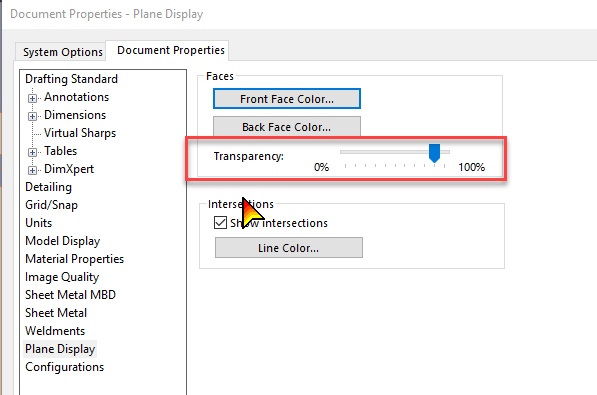This screenshot has height=395, width=597.
Task: Click the Transparency slider handle
Action: [x=434, y=153]
